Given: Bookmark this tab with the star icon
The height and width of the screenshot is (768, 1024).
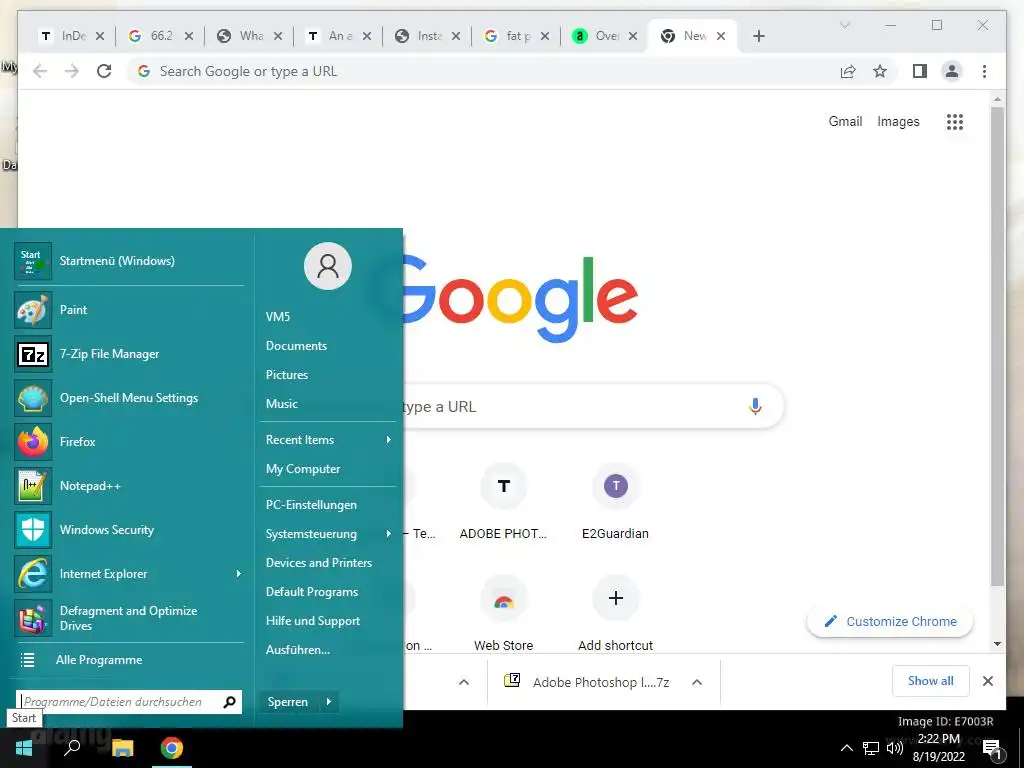Looking at the screenshot, I should (x=880, y=71).
